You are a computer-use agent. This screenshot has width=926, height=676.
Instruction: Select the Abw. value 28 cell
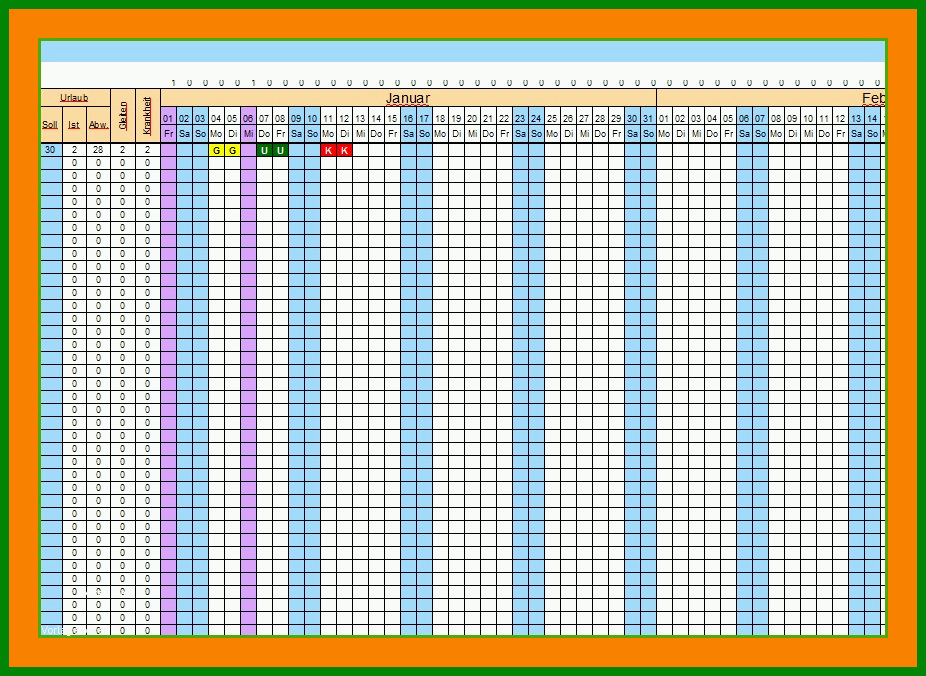[98, 150]
